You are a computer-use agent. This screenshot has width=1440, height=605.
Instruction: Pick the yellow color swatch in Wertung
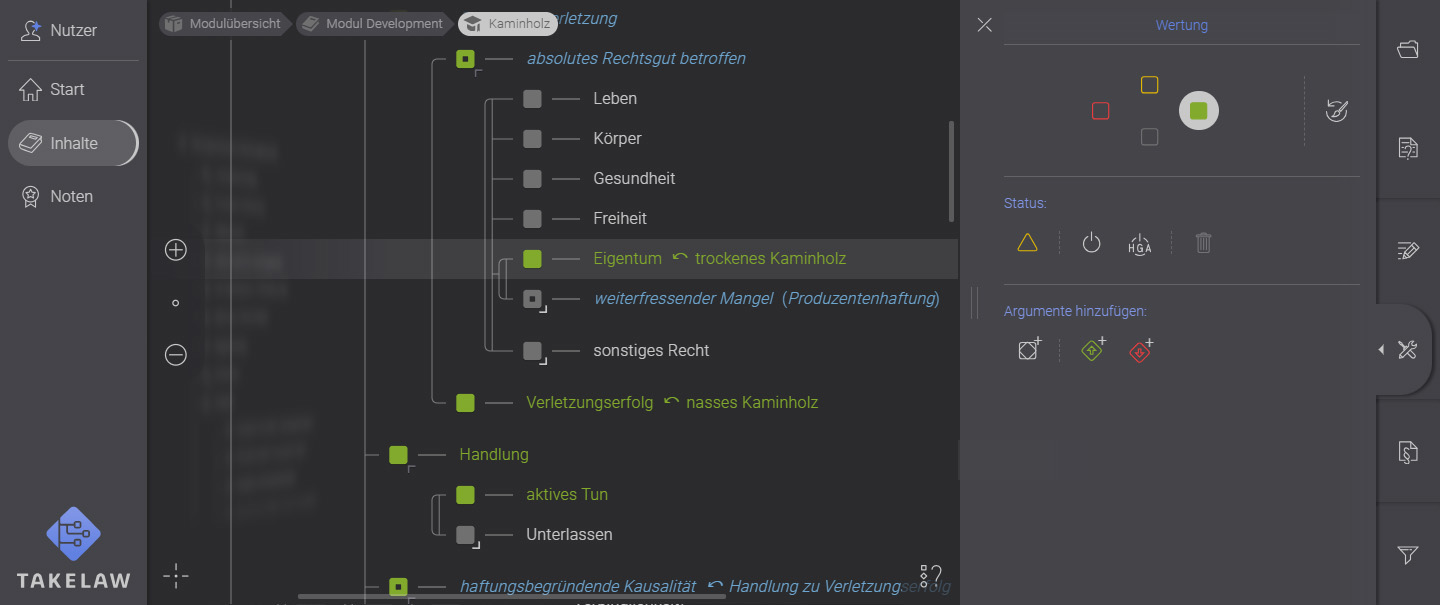click(1149, 85)
